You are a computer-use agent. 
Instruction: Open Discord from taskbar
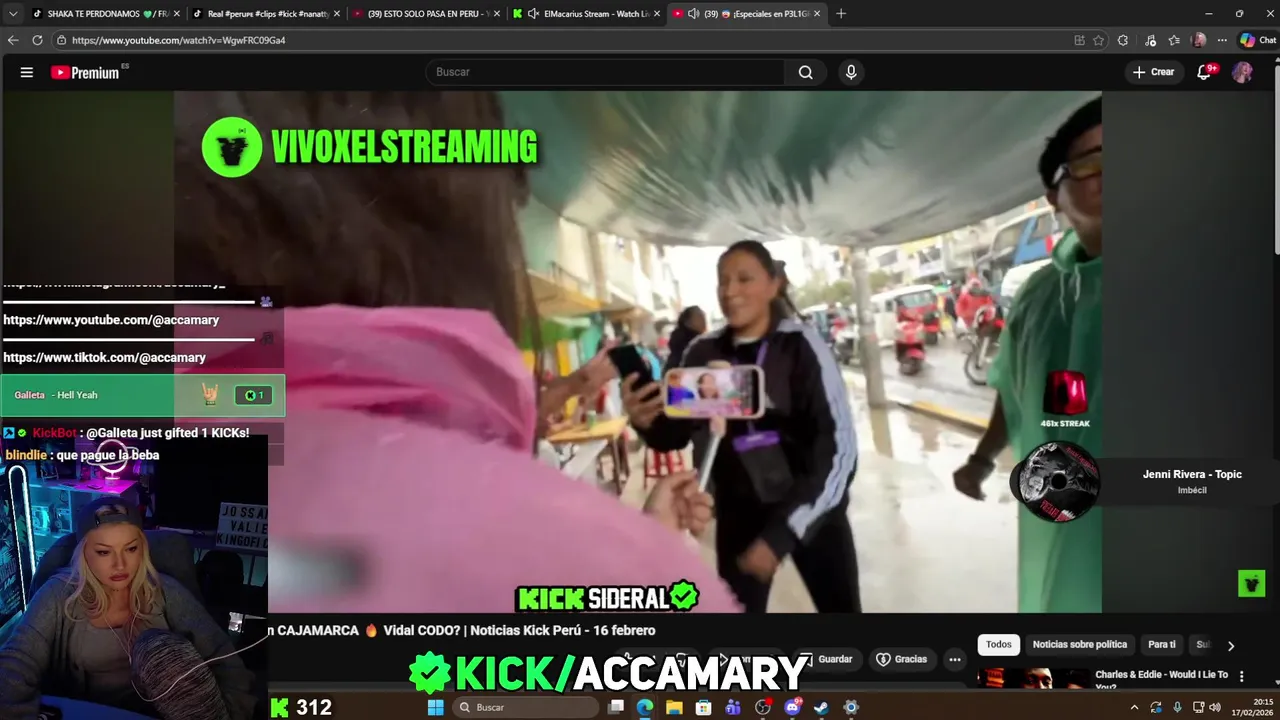pyautogui.click(x=792, y=707)
